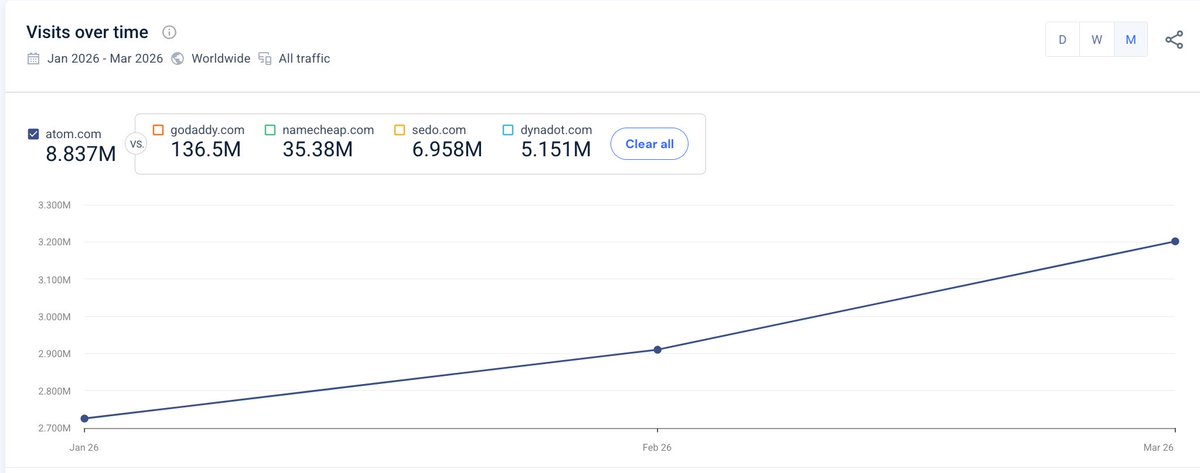Switch to weekly W granularity
1200x473 pixels.
1097,40
